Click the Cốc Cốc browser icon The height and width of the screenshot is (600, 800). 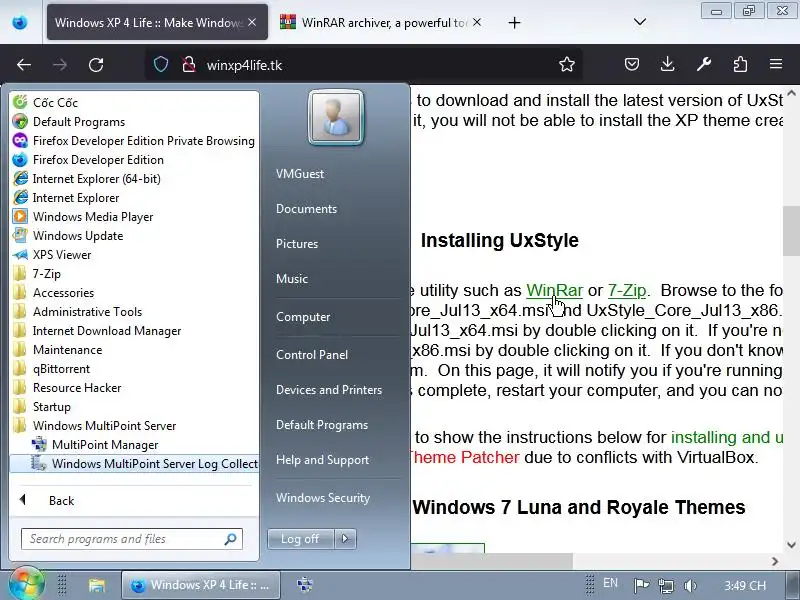click(x=20, y=102)
